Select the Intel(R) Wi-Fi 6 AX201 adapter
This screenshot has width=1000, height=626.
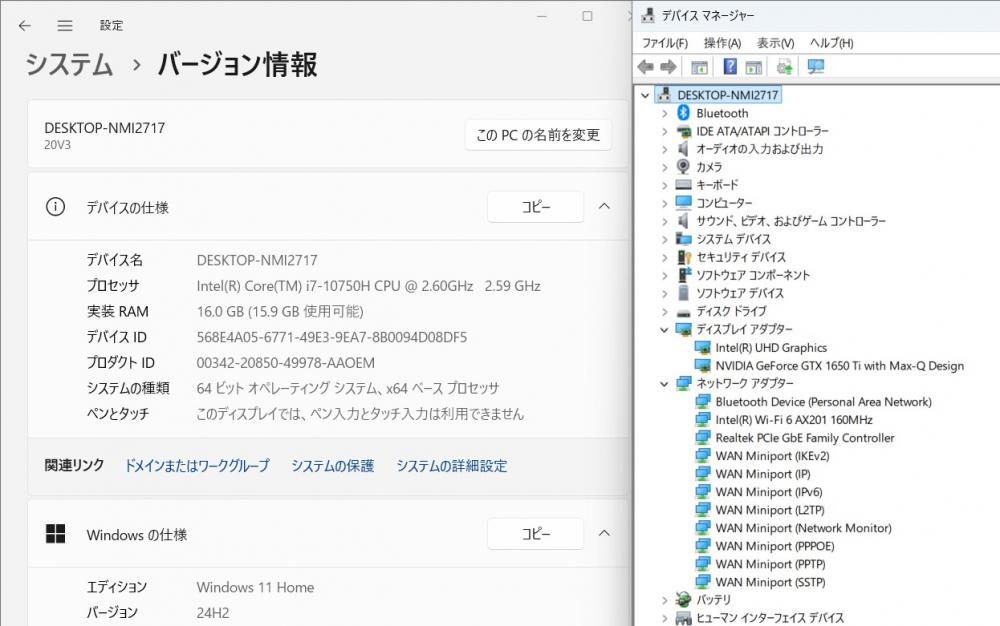793,420
